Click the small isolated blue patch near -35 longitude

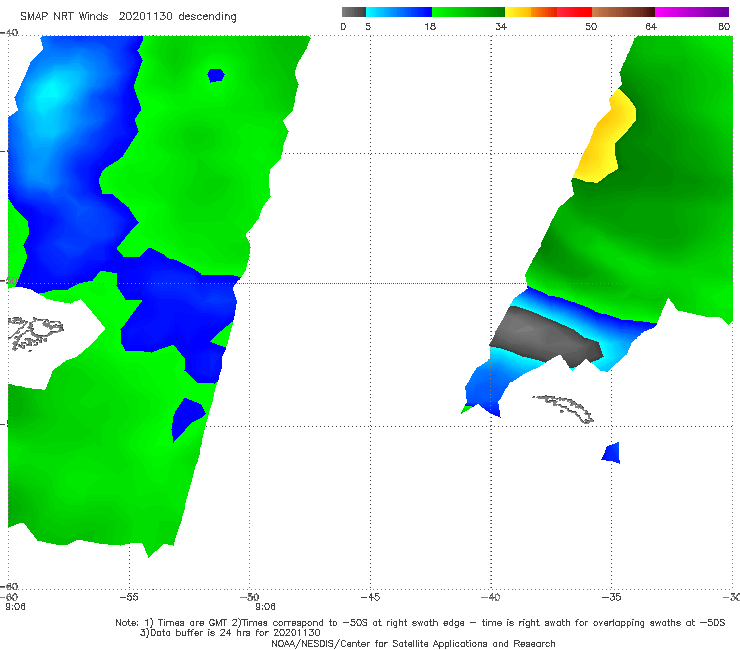pos(611,453)
